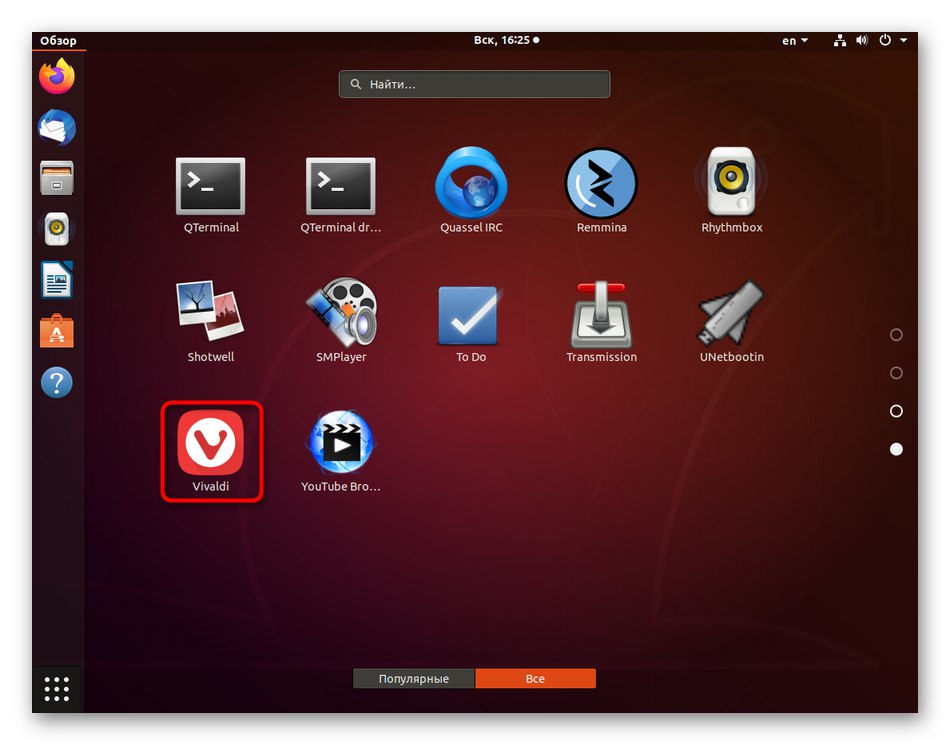Viewport: 950px width, 745px height.
Task: Open the network status icon
Action: 839,41
